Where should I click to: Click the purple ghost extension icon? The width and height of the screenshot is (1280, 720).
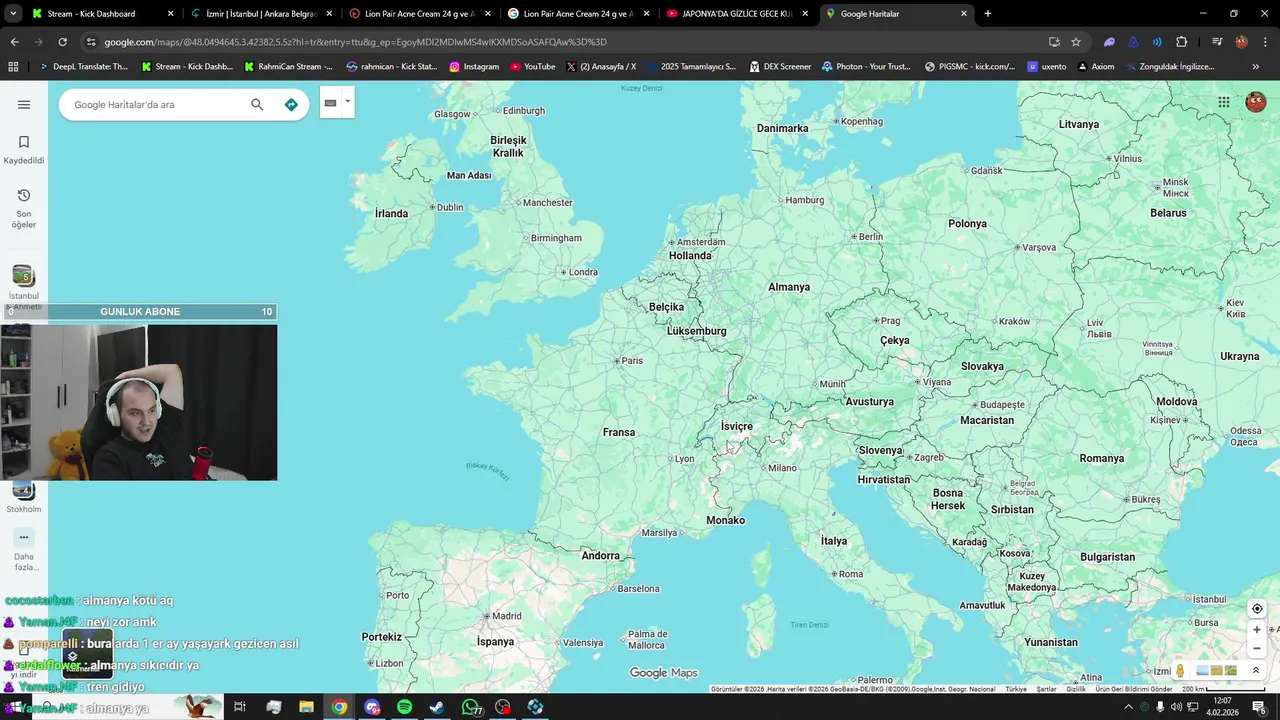[1109, 42]
